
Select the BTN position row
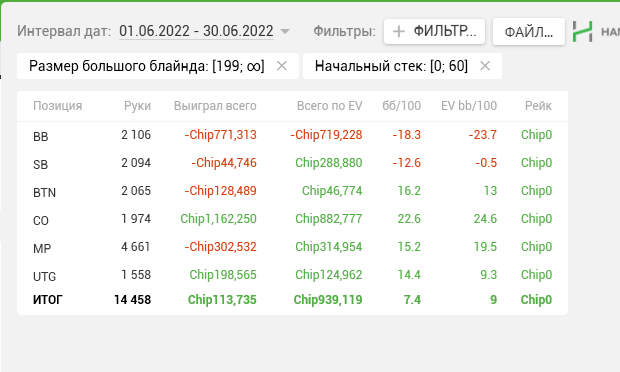pos(292,191)
